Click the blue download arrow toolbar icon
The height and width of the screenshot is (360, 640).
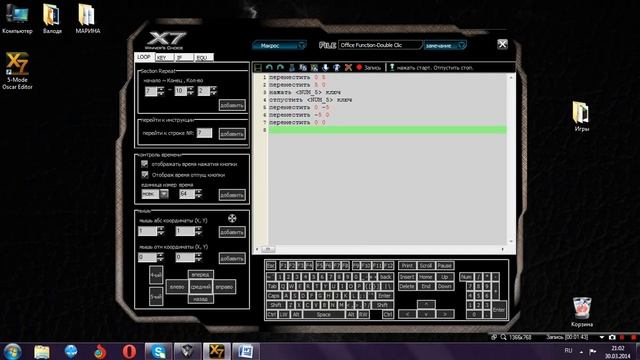pos(325,67)
